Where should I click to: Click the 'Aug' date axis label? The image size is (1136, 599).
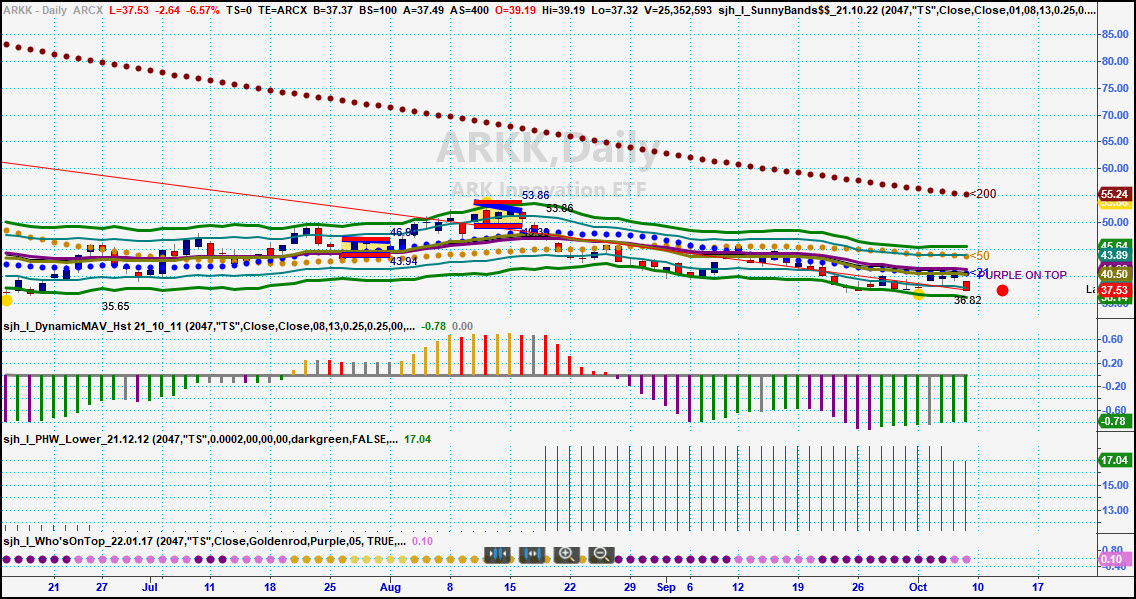(x=390, y=586)
